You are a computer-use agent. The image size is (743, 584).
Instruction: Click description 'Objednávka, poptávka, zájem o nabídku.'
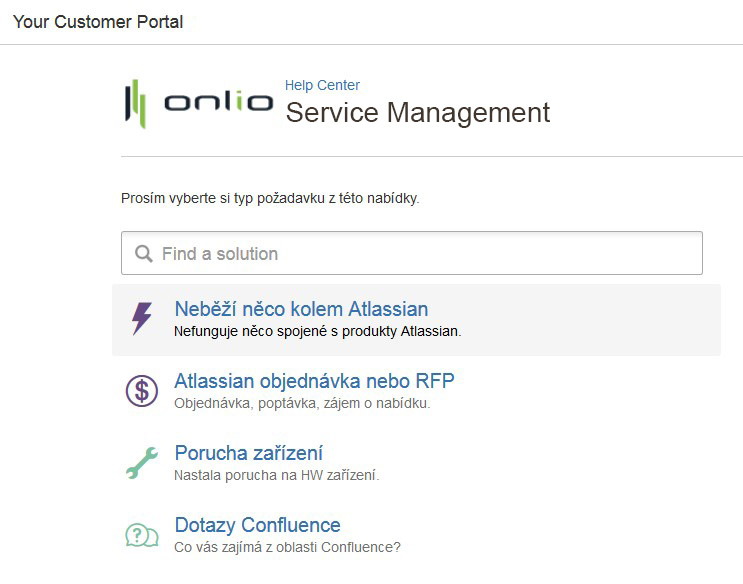pyautogui.click(x=302, y=403)
